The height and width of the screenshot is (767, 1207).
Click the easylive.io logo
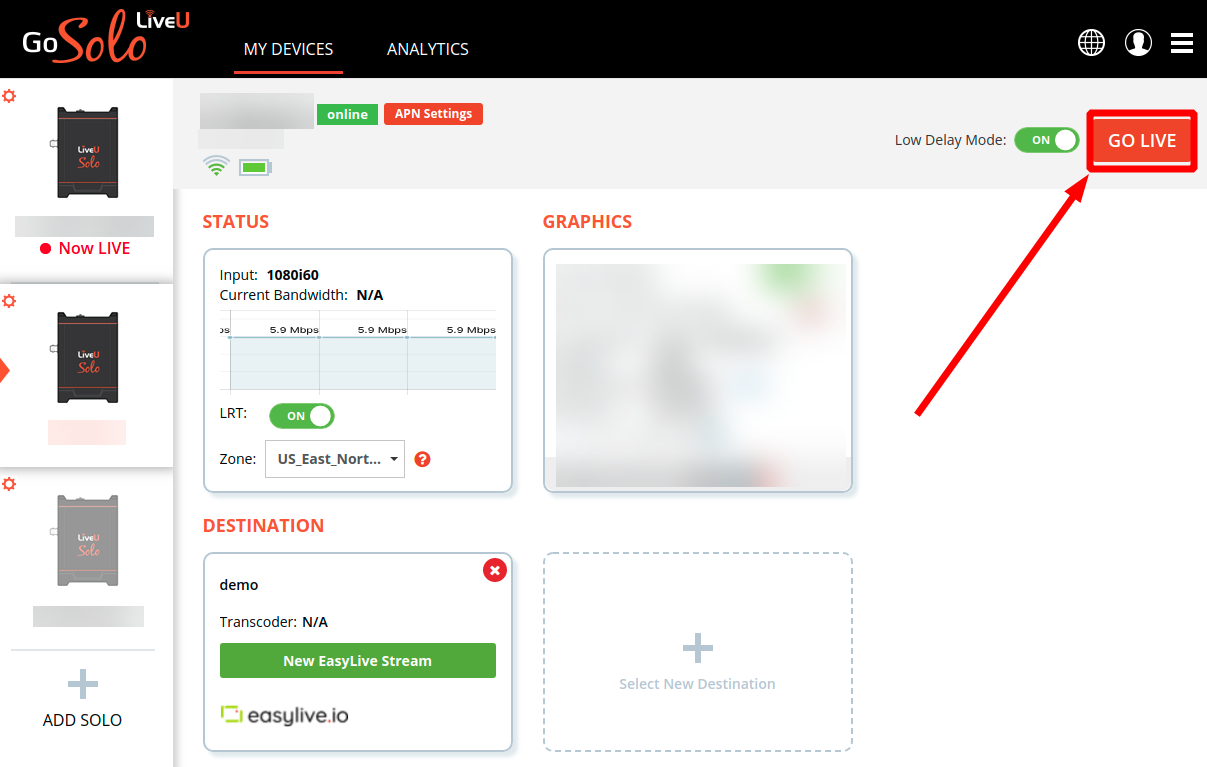(x=284, y=715)
